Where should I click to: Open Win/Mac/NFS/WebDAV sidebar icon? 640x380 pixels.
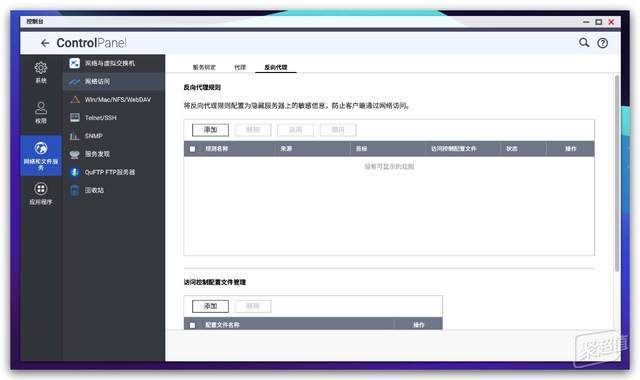pyautogui.click(x=75, y=100)
